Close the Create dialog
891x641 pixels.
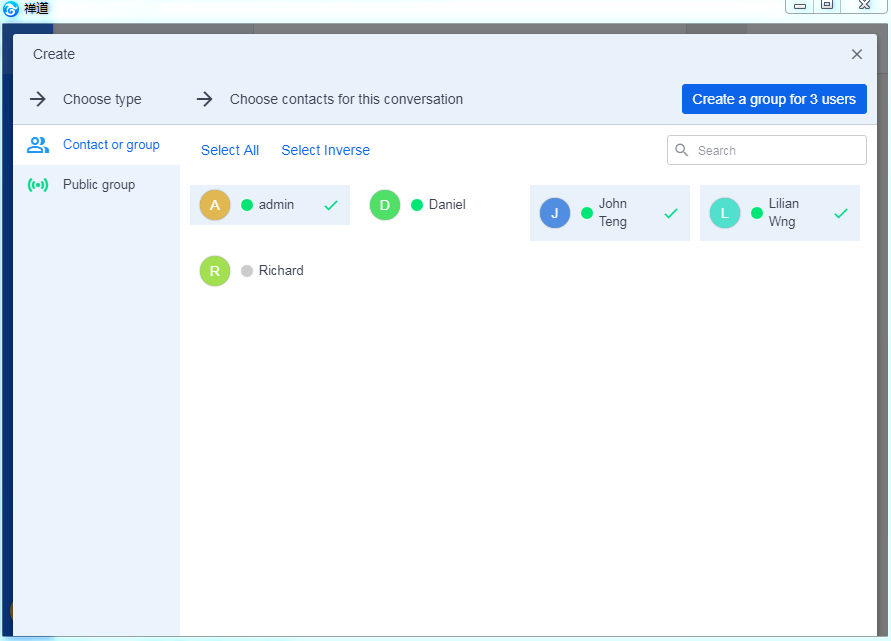tap(857, 55)
